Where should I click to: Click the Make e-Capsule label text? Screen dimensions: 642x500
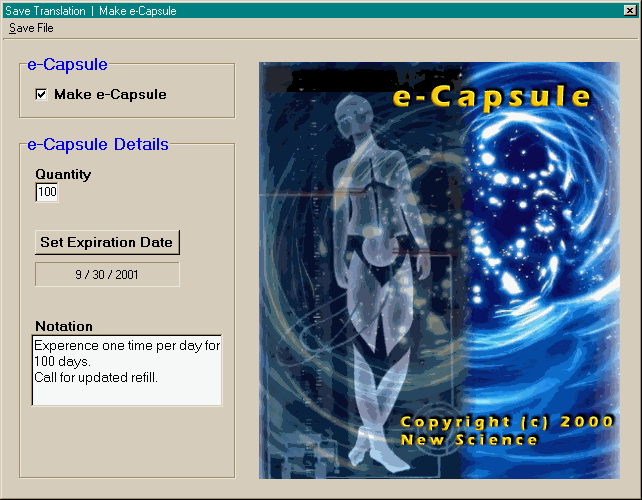coord(110,95)
